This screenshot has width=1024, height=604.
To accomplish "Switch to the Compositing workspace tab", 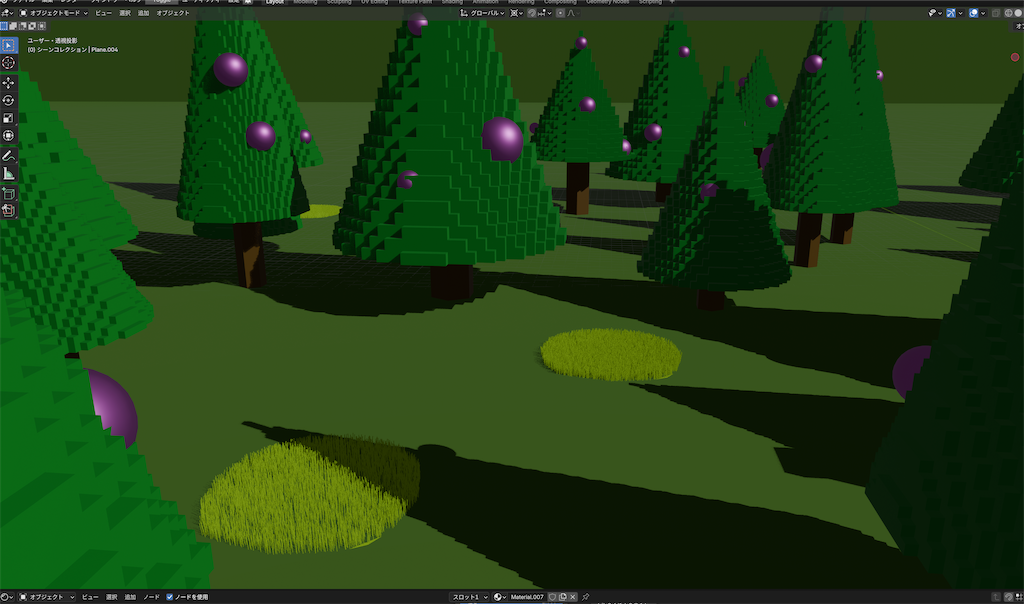I will 560,2.
